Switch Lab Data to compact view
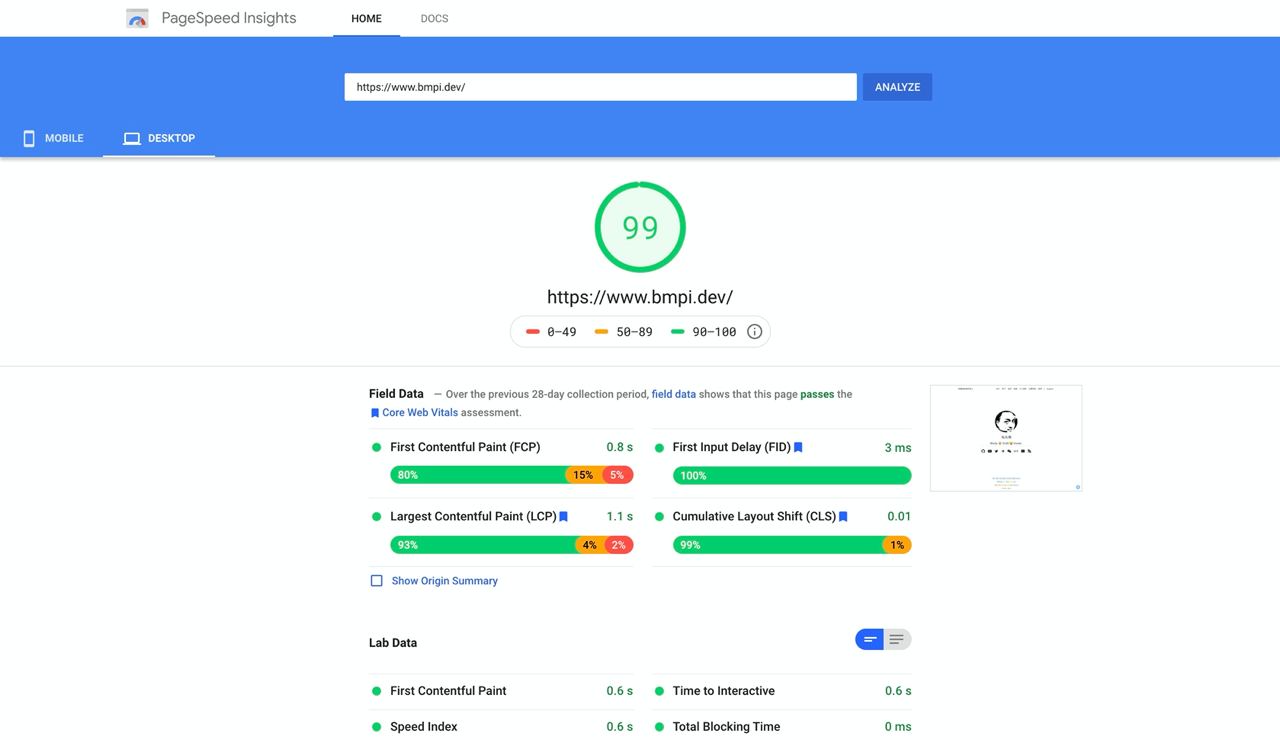This screenshot has width=1280, height=740. 869,640
